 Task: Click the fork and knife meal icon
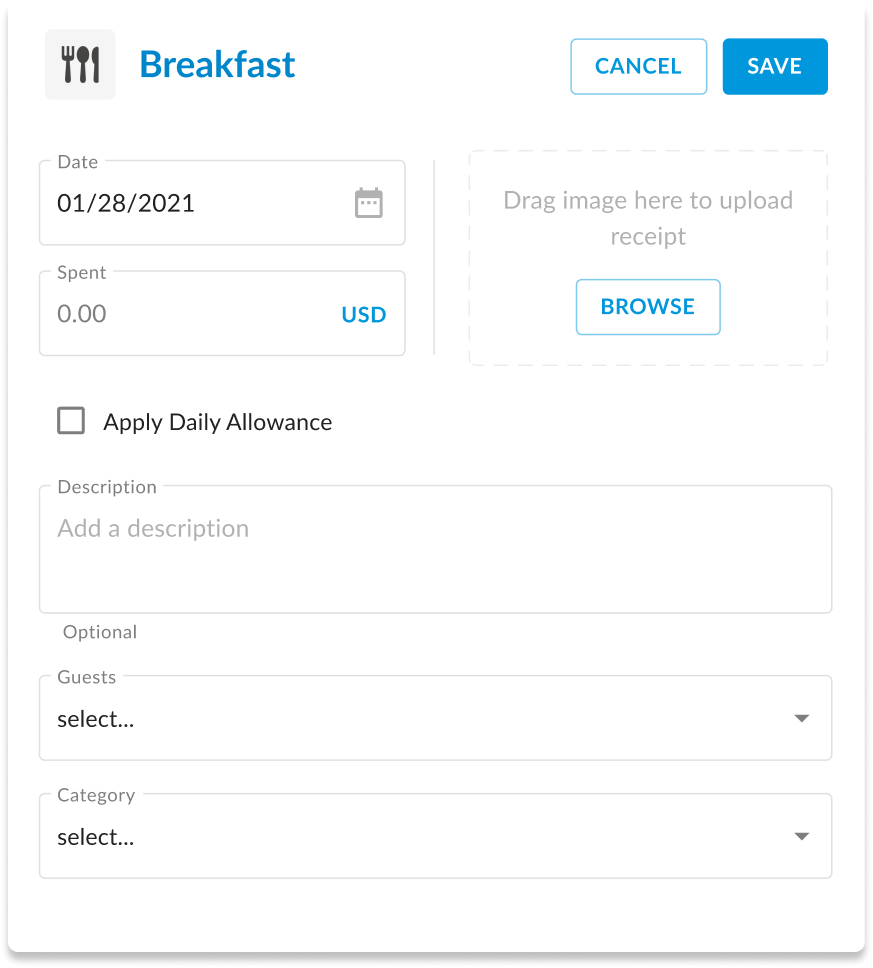tap(80, 65)
